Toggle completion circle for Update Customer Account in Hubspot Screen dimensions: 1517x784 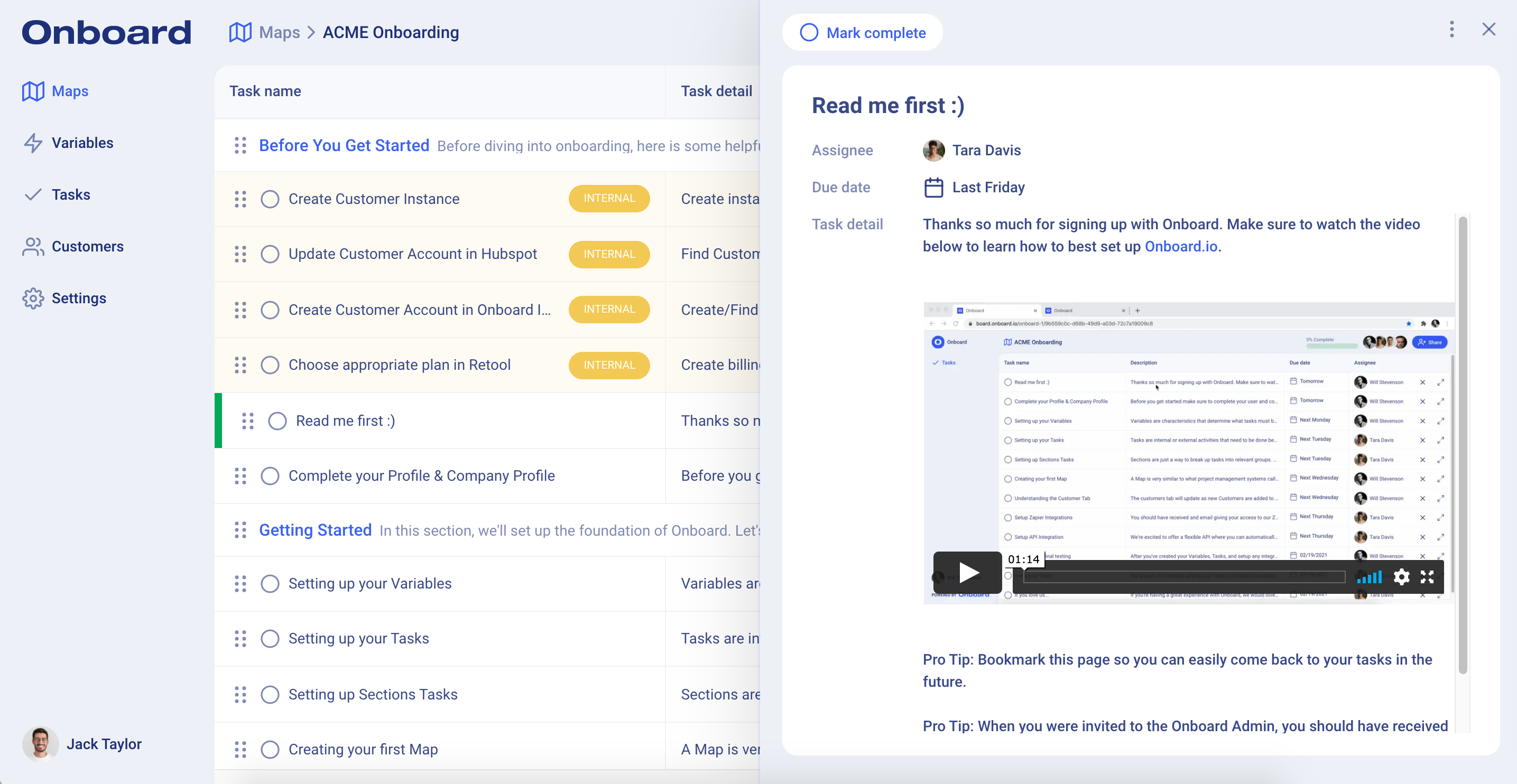click(x=270, y=254)
